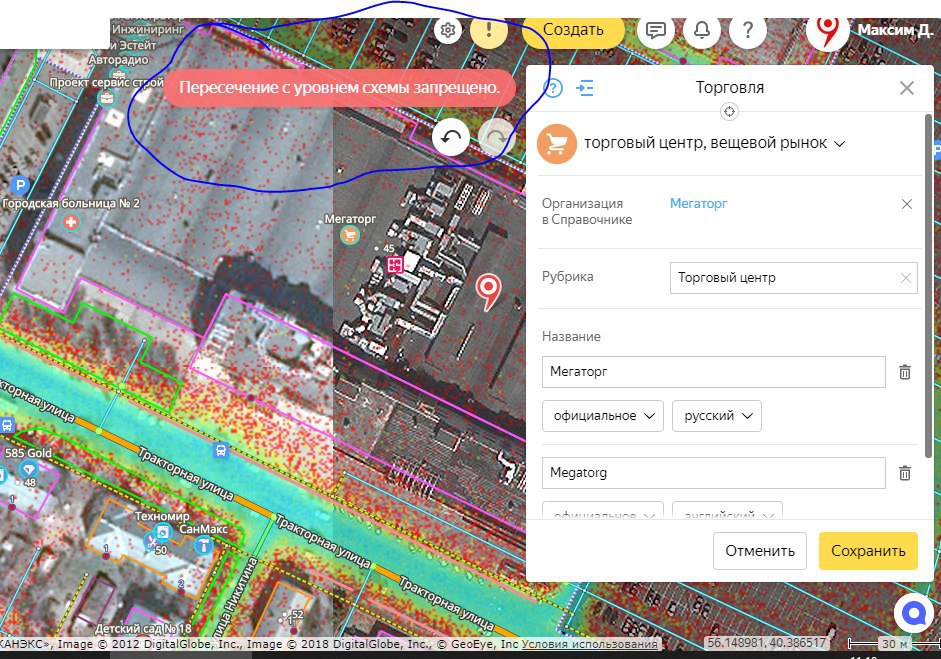The image size is (941, 659).
Task: Click the red location pin on map
Action: pos(489,291)
